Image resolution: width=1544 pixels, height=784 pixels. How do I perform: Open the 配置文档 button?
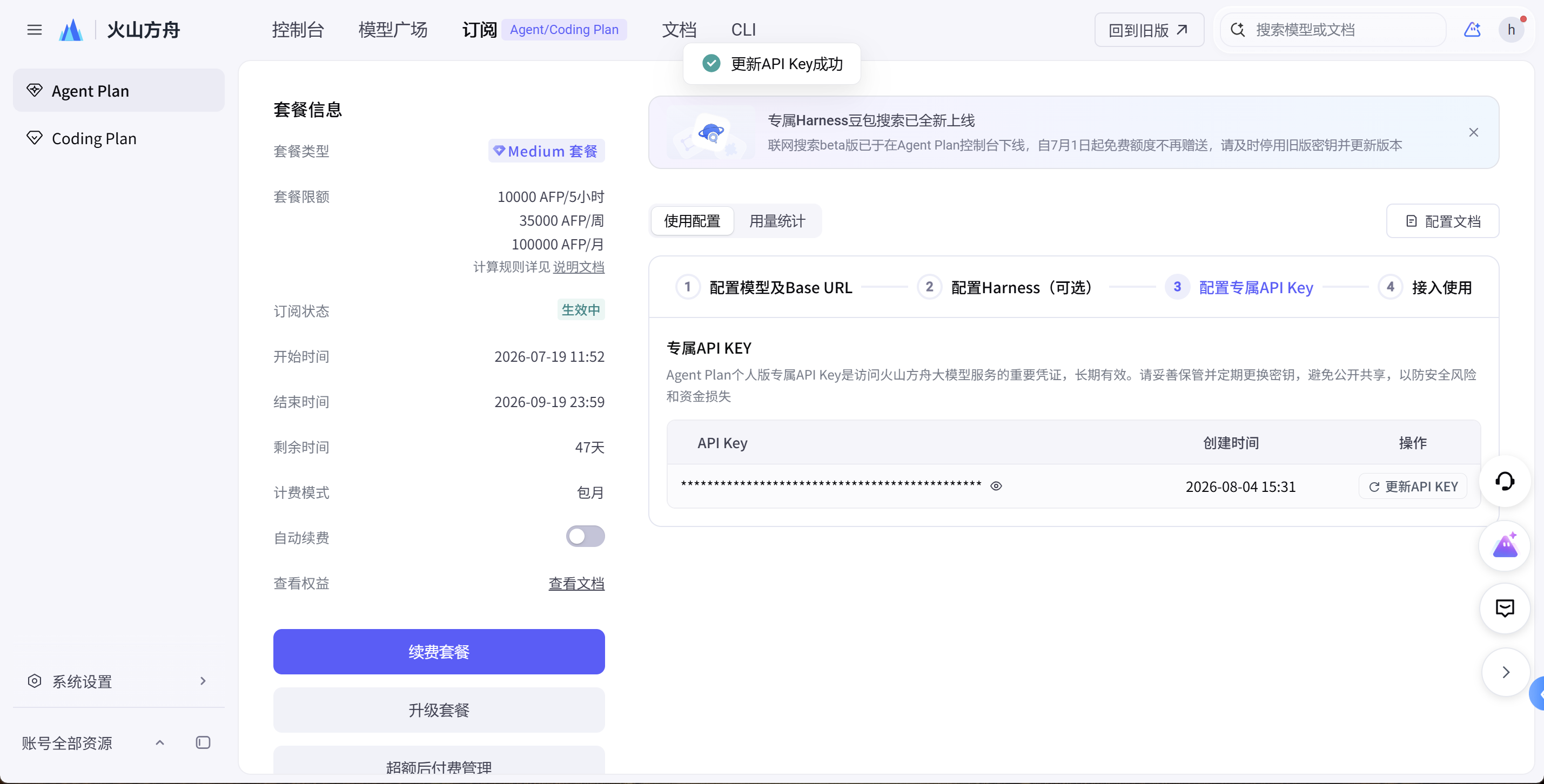1442,221
